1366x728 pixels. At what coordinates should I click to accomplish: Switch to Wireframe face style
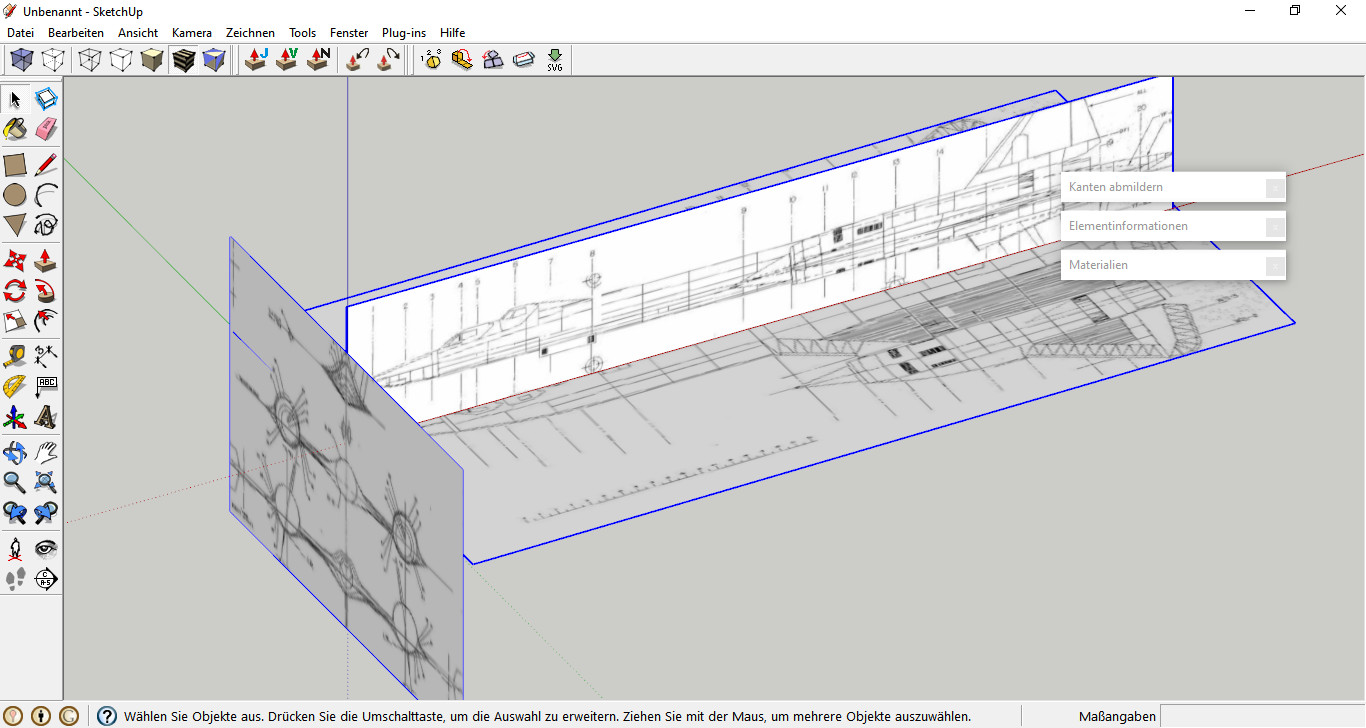[x=90, y=60]
